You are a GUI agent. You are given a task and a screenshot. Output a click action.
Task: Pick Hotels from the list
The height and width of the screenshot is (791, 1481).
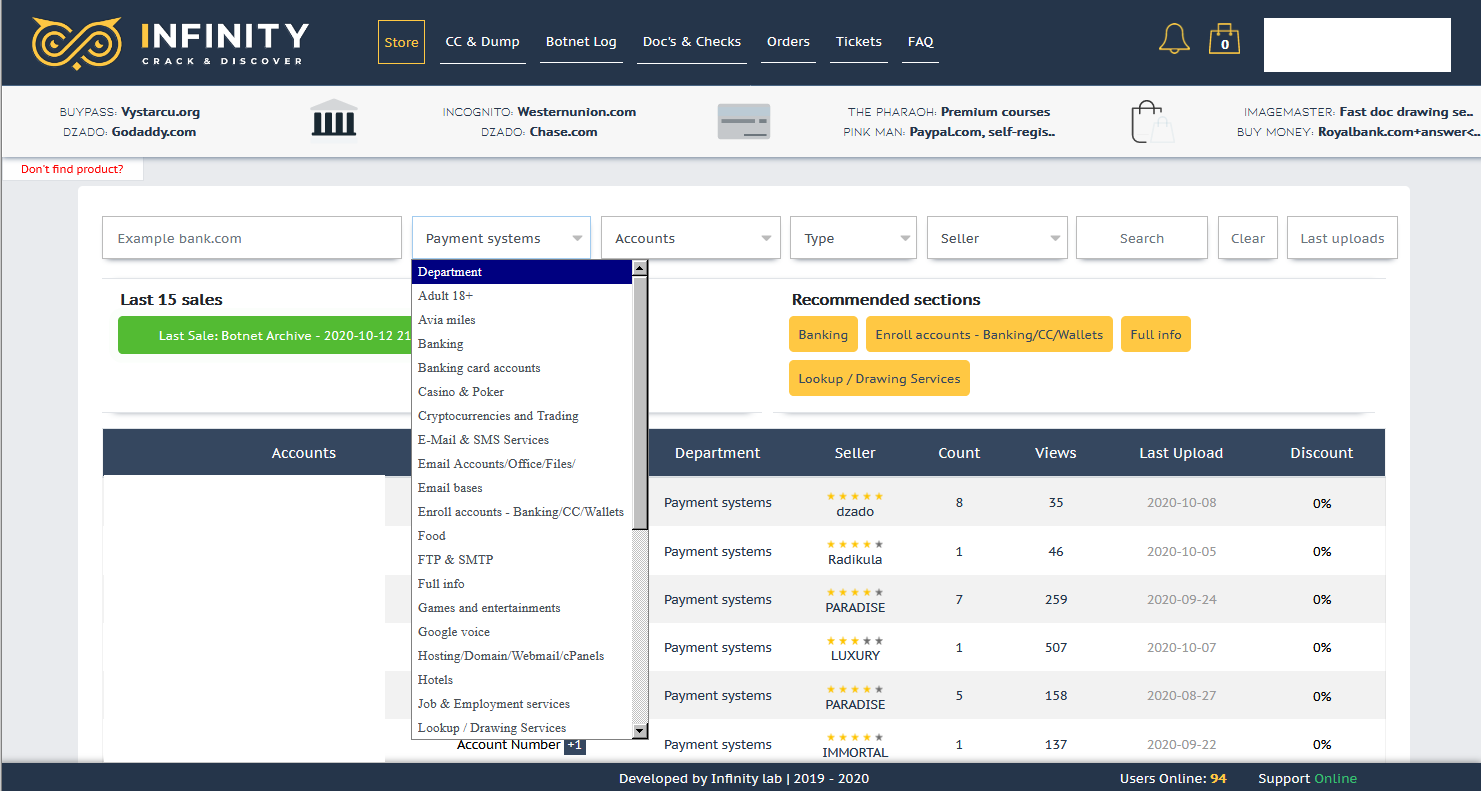(x=522, y=680)
